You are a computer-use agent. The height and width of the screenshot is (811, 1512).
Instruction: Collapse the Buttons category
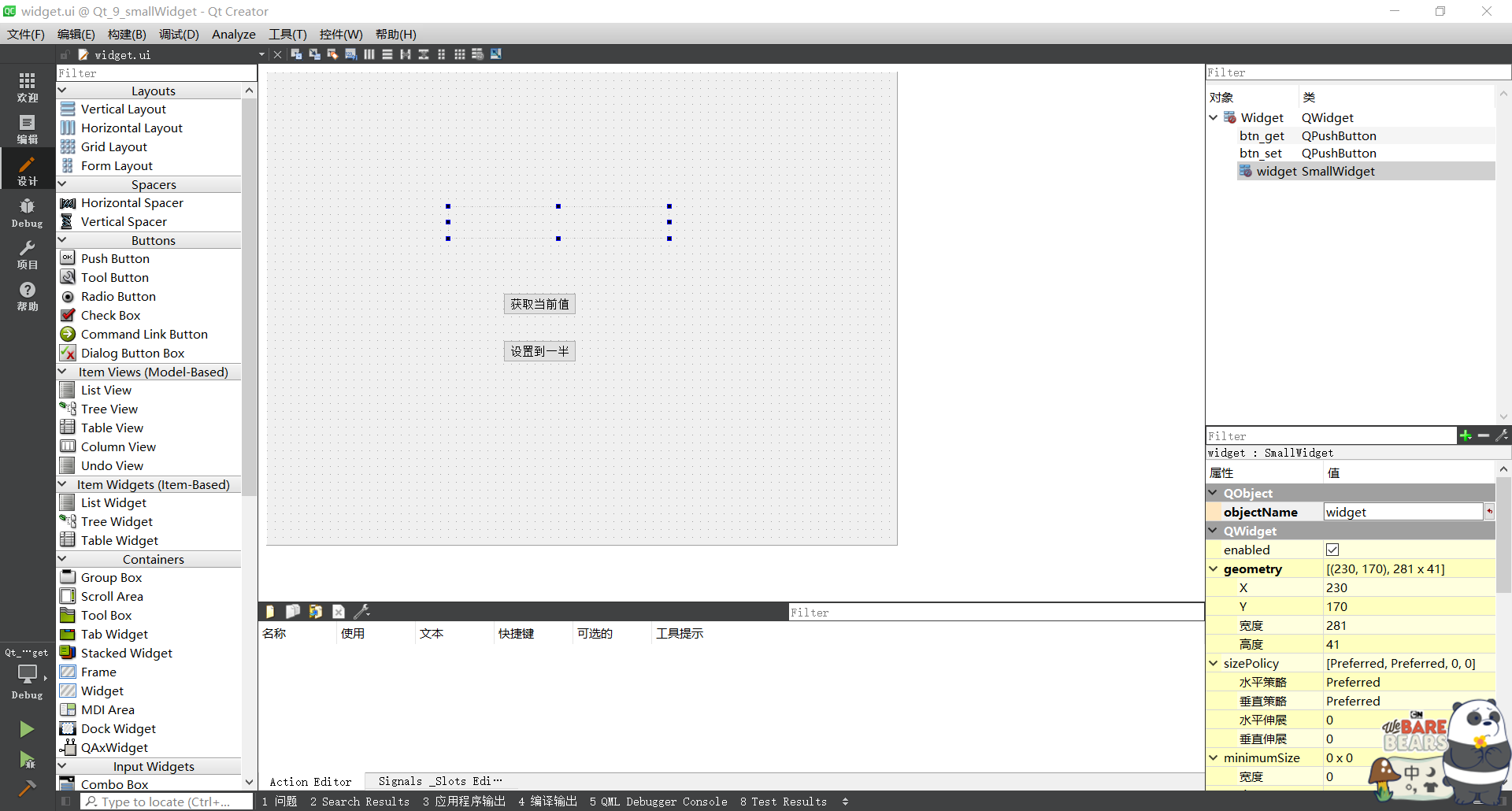coord(62,240)
